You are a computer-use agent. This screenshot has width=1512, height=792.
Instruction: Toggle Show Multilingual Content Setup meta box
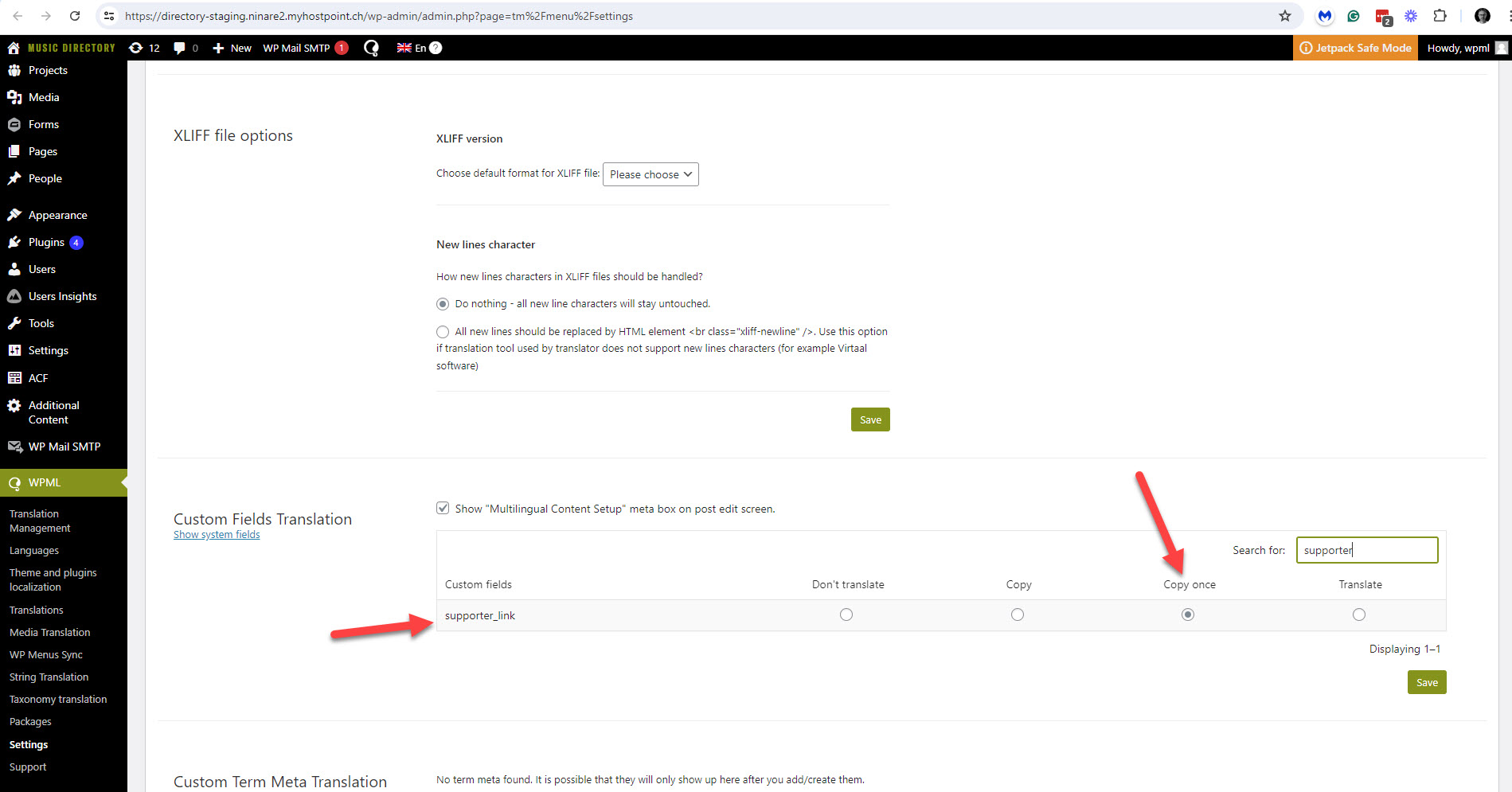pyautogui.click(x=443, y=508)
